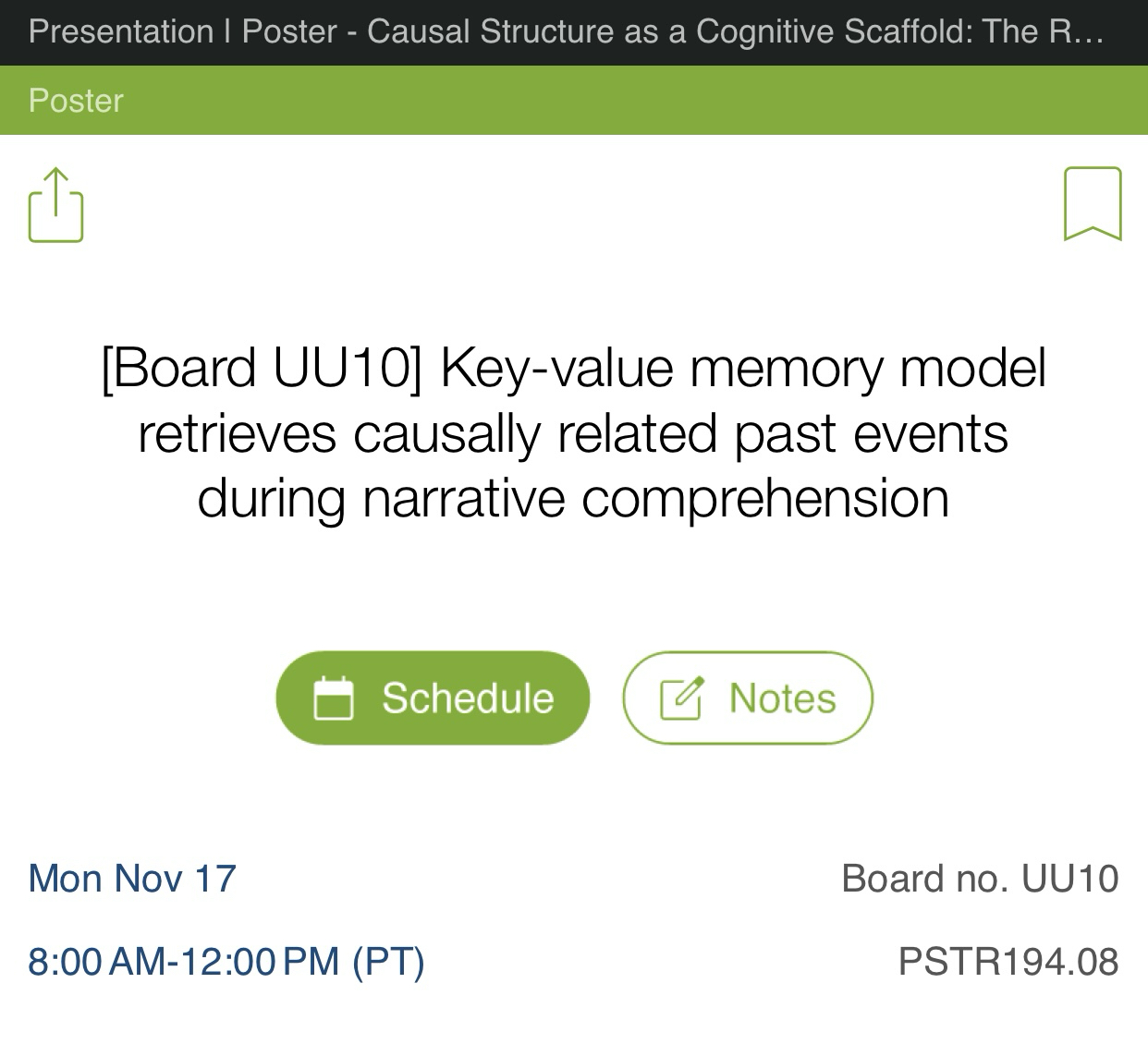The height and width of the screenshot is (1044, 1148).
Task: Click the Key-value memory model poster title
Action: [x=573, y=432]
